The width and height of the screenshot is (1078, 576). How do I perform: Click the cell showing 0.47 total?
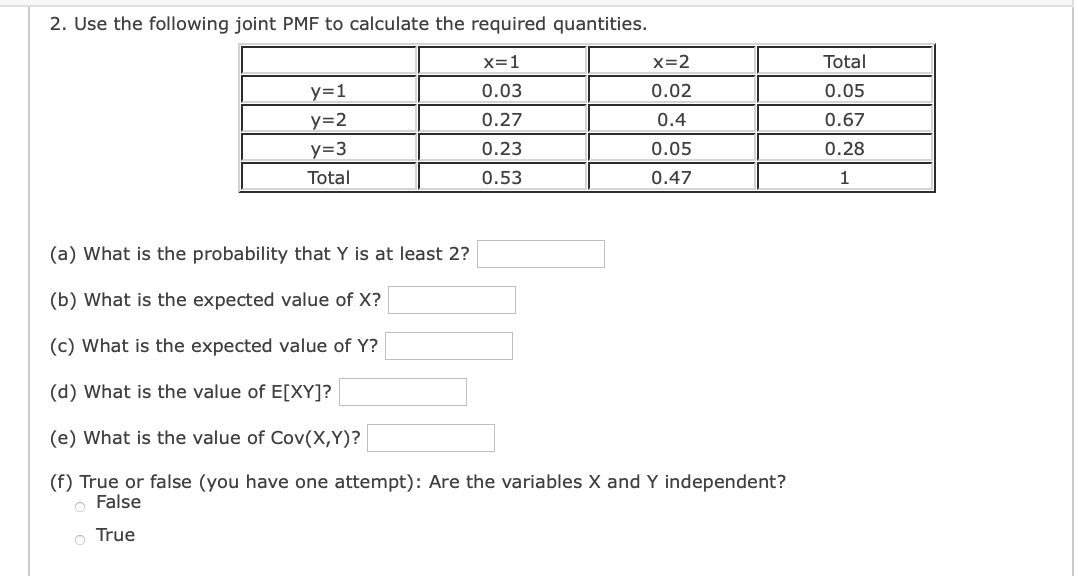(672, 176)
